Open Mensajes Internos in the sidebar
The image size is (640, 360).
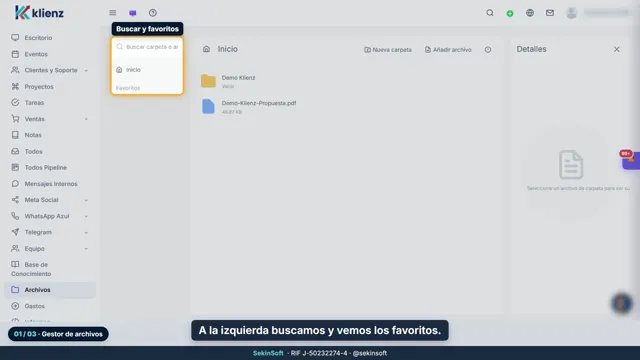click(50, 184)
